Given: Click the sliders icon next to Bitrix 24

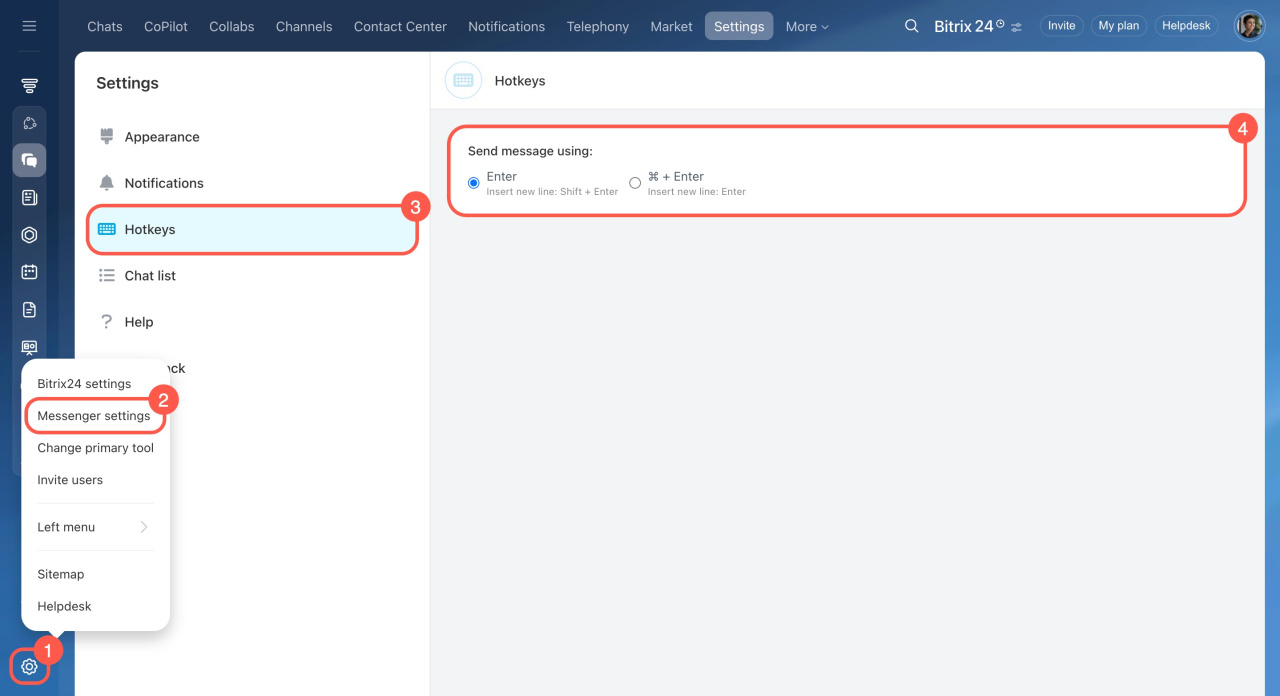Looking at the screenshot, I should (x=1017, y=27).
